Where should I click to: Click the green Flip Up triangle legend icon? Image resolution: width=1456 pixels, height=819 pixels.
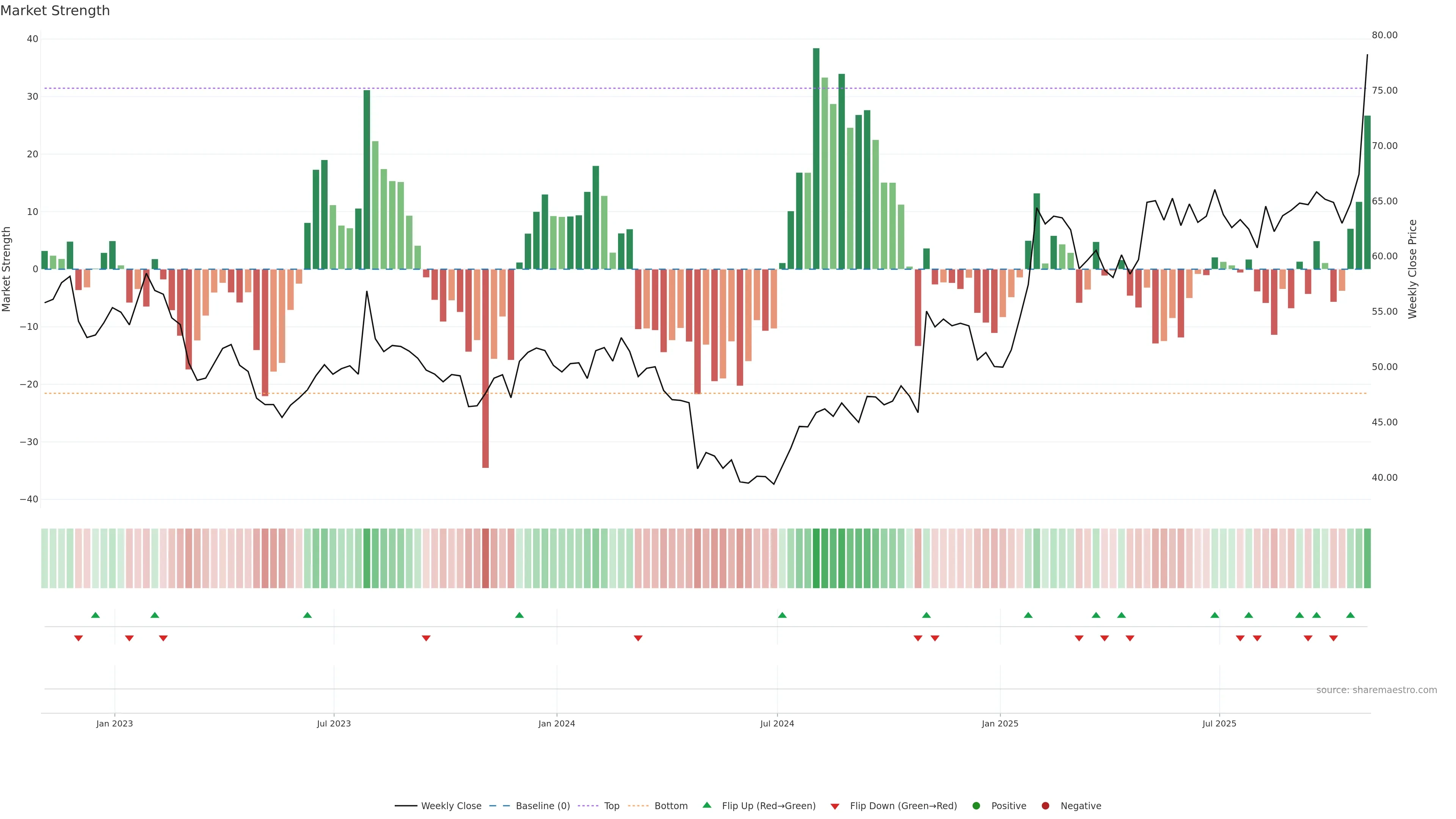(706, 805)
